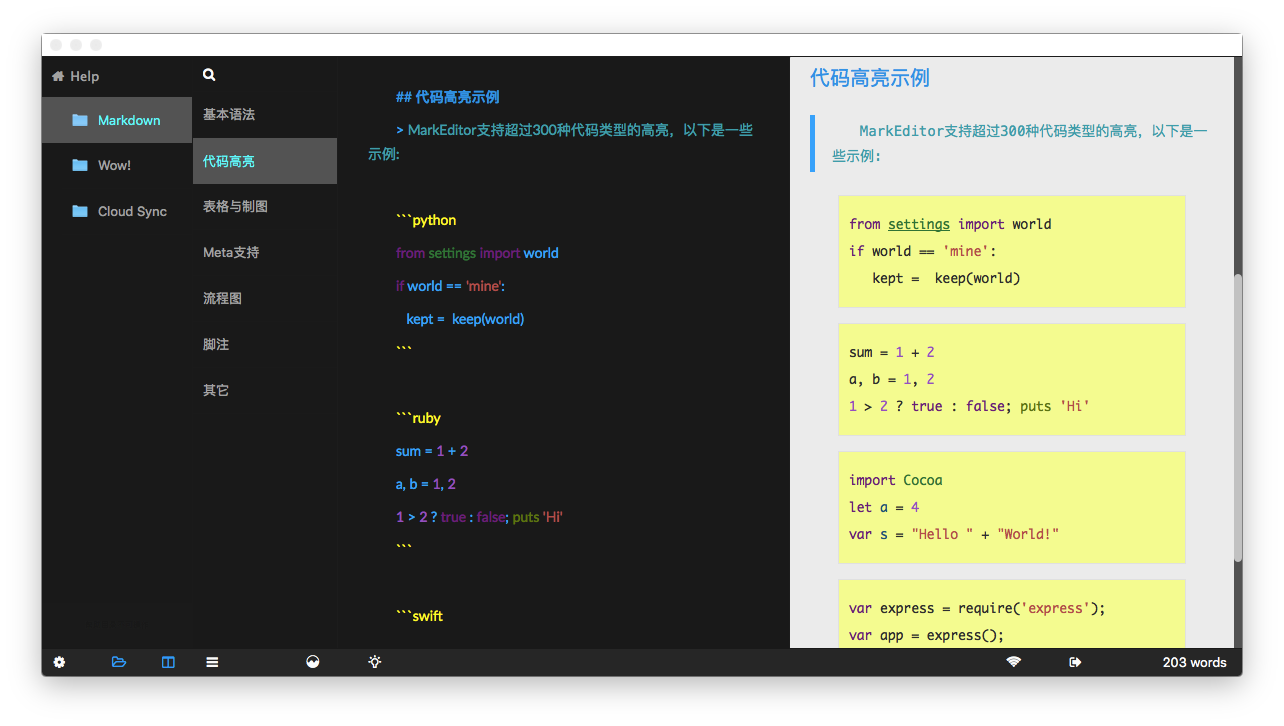Click the red window close button
Image resolution: width=1284 pixels, height=726 pixels.
pos(56,45)
